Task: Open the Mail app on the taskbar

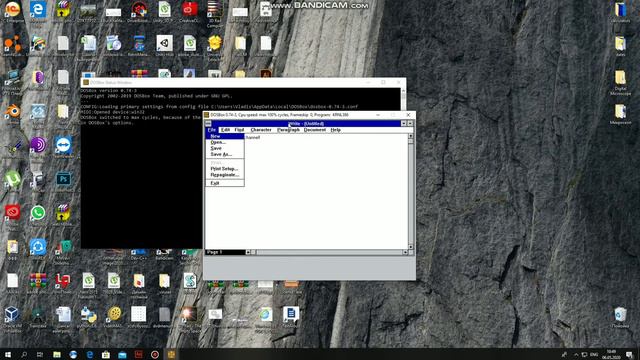Action: click(x=122, y=354)
